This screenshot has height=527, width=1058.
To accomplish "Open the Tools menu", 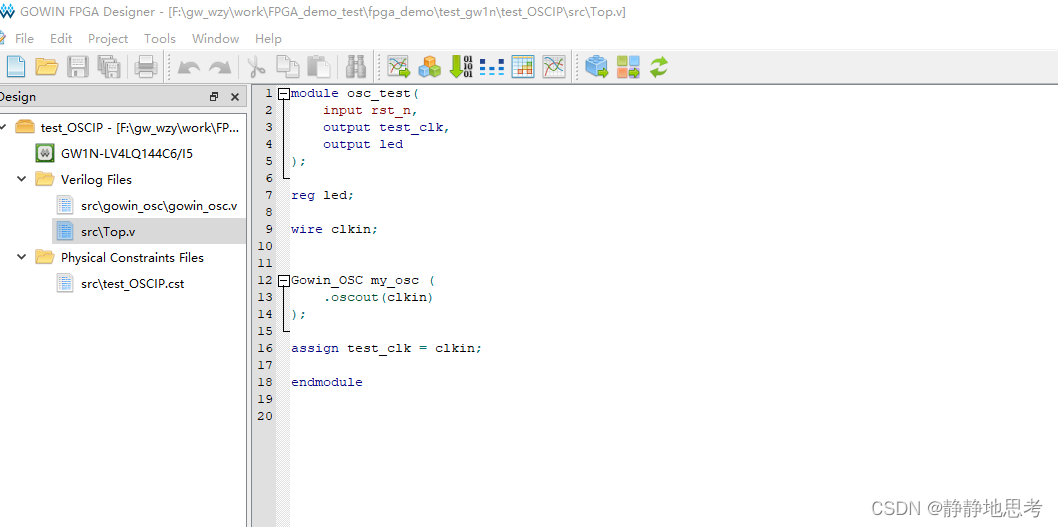I will pos(160,38).
